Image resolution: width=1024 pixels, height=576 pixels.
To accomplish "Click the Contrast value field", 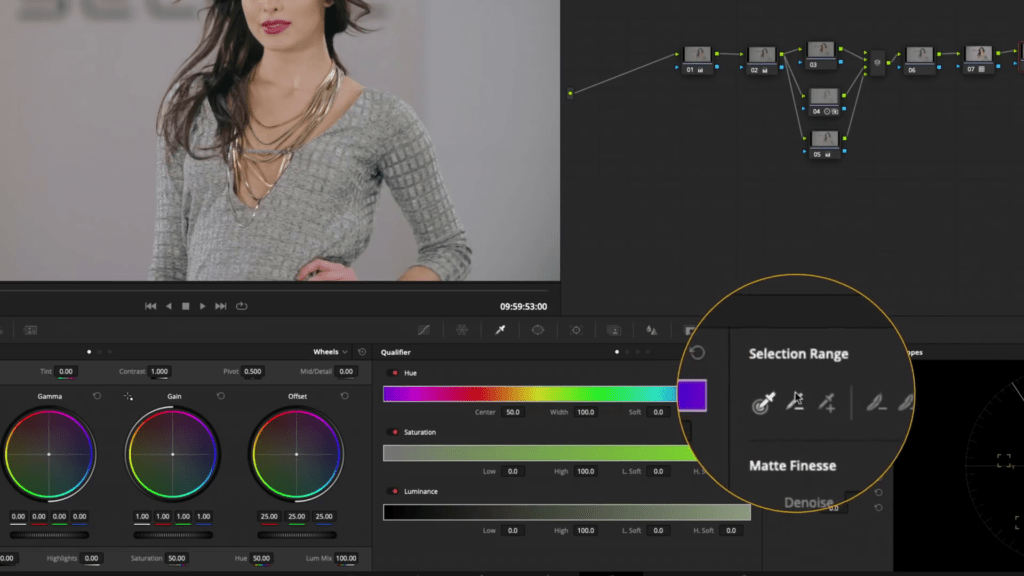I will pyautogui.click(x=159, y=371).
